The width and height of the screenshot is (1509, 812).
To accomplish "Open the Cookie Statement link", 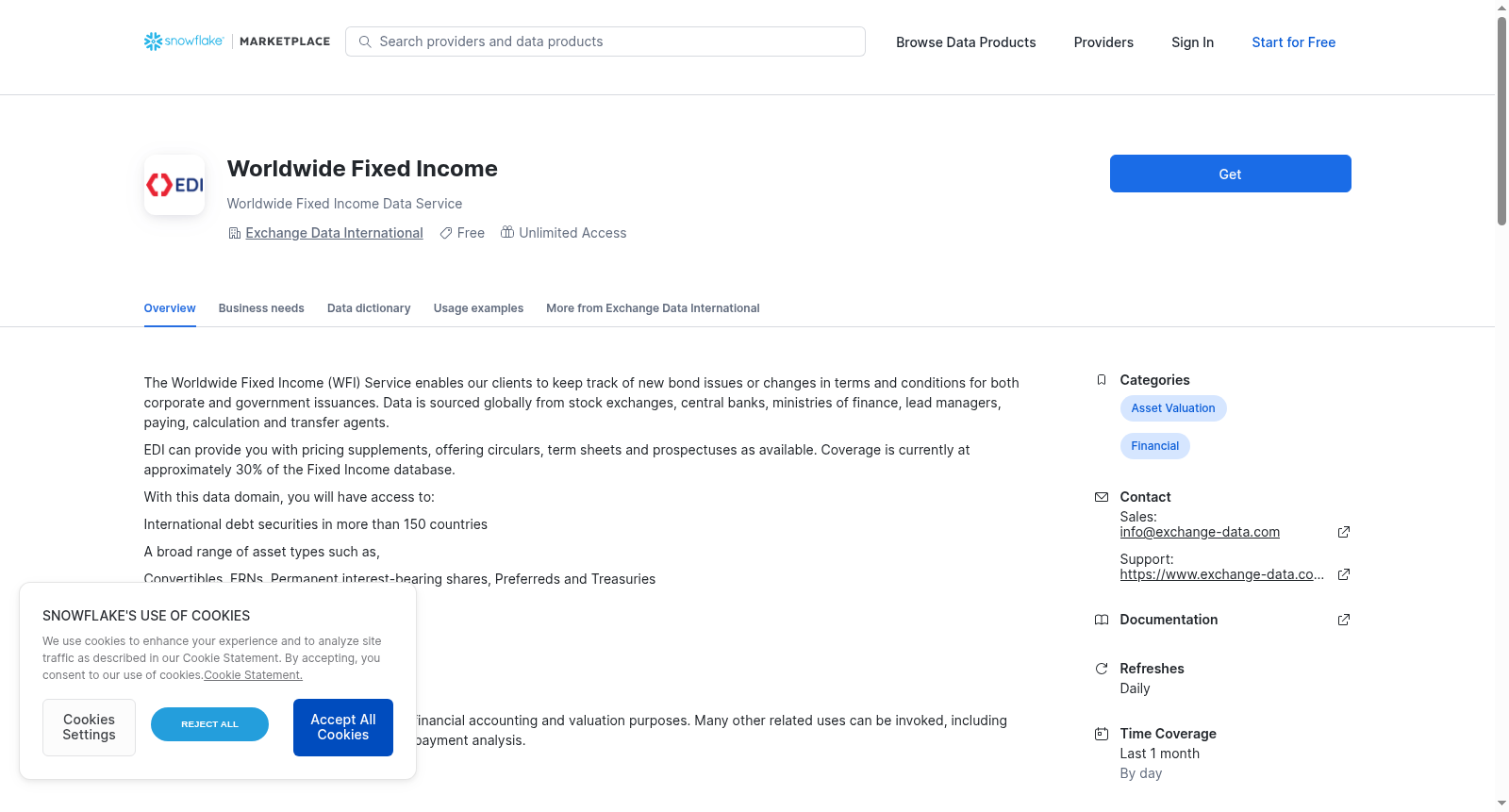I will point(253,675).
